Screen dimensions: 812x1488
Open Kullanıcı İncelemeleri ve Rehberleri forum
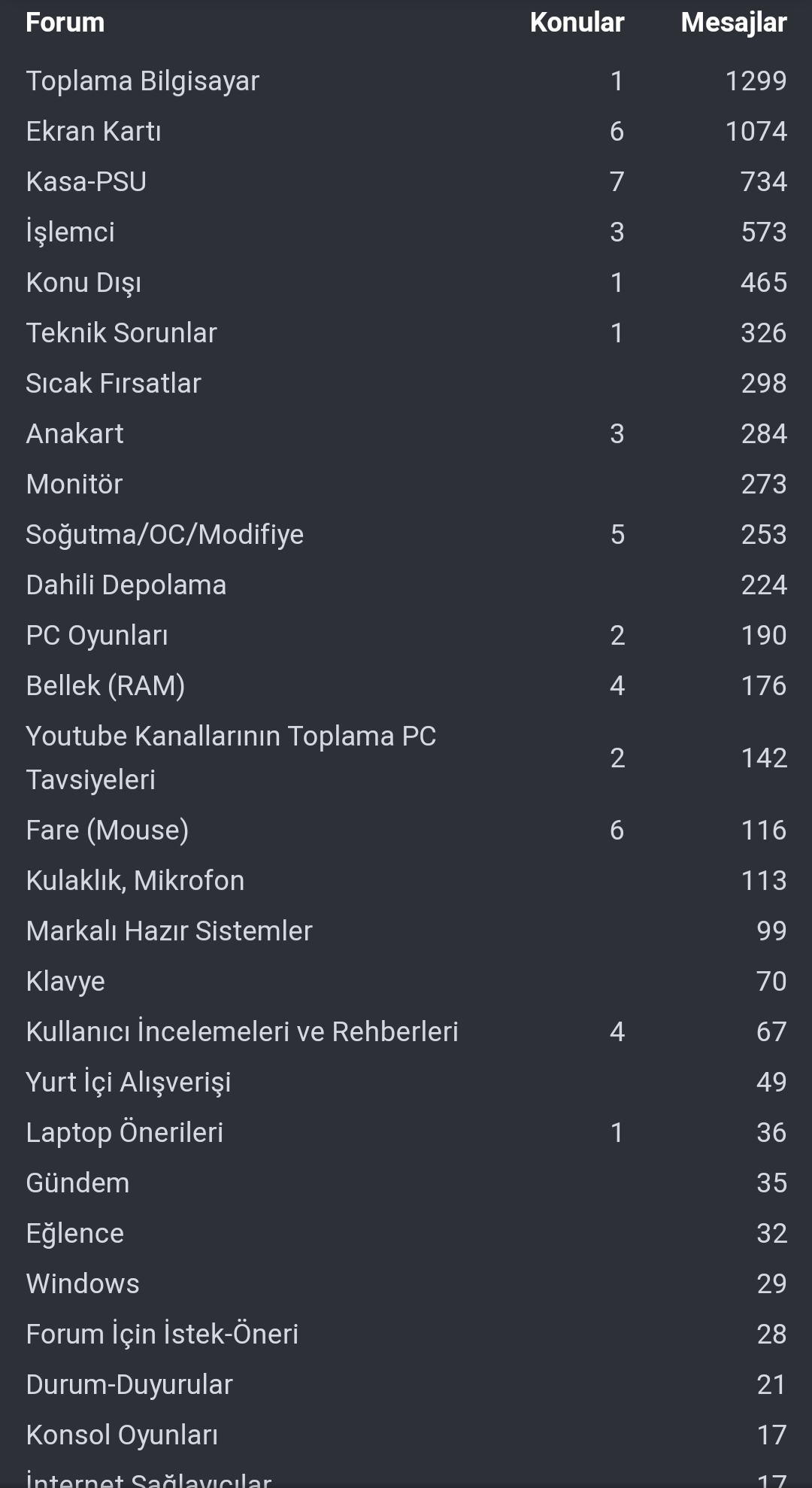[241, 1032]
